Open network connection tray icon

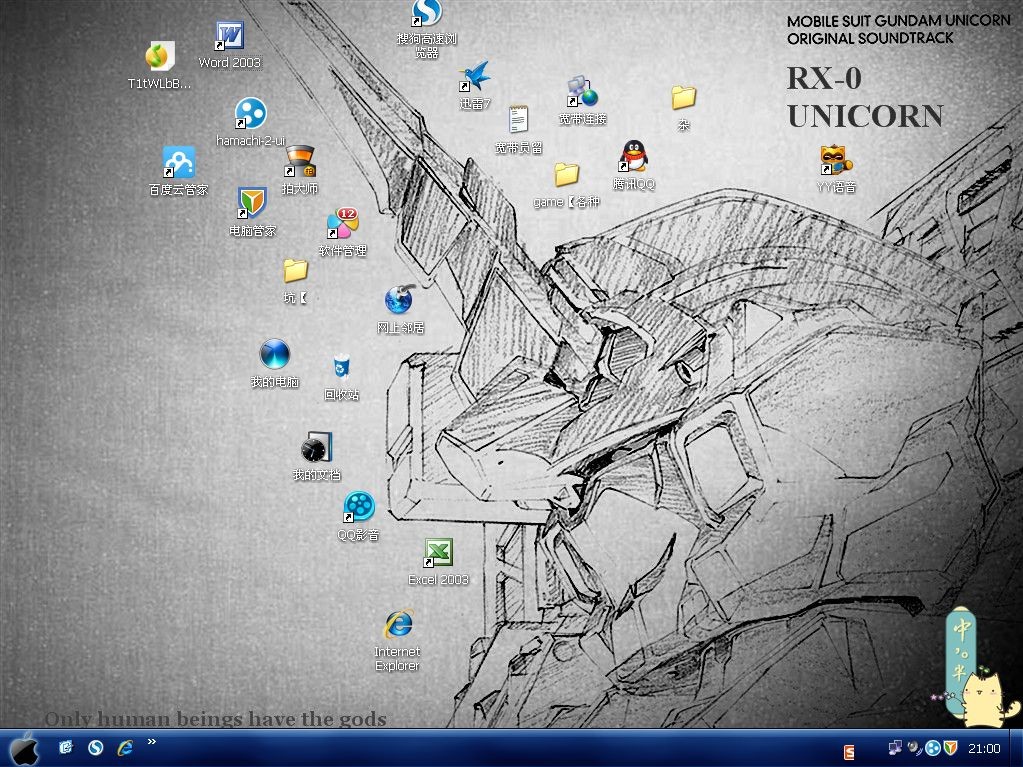coord(895,748)
